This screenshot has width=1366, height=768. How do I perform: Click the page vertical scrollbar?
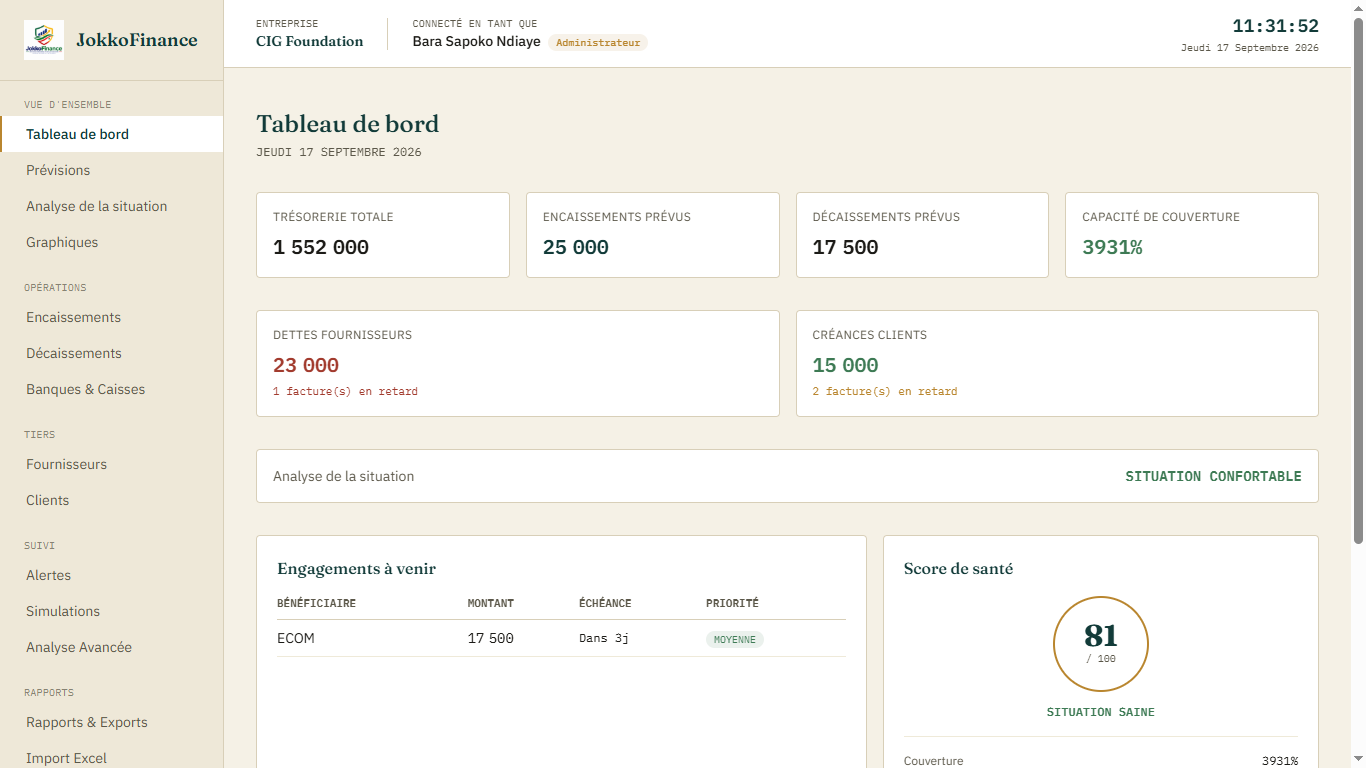[1358, 280]
